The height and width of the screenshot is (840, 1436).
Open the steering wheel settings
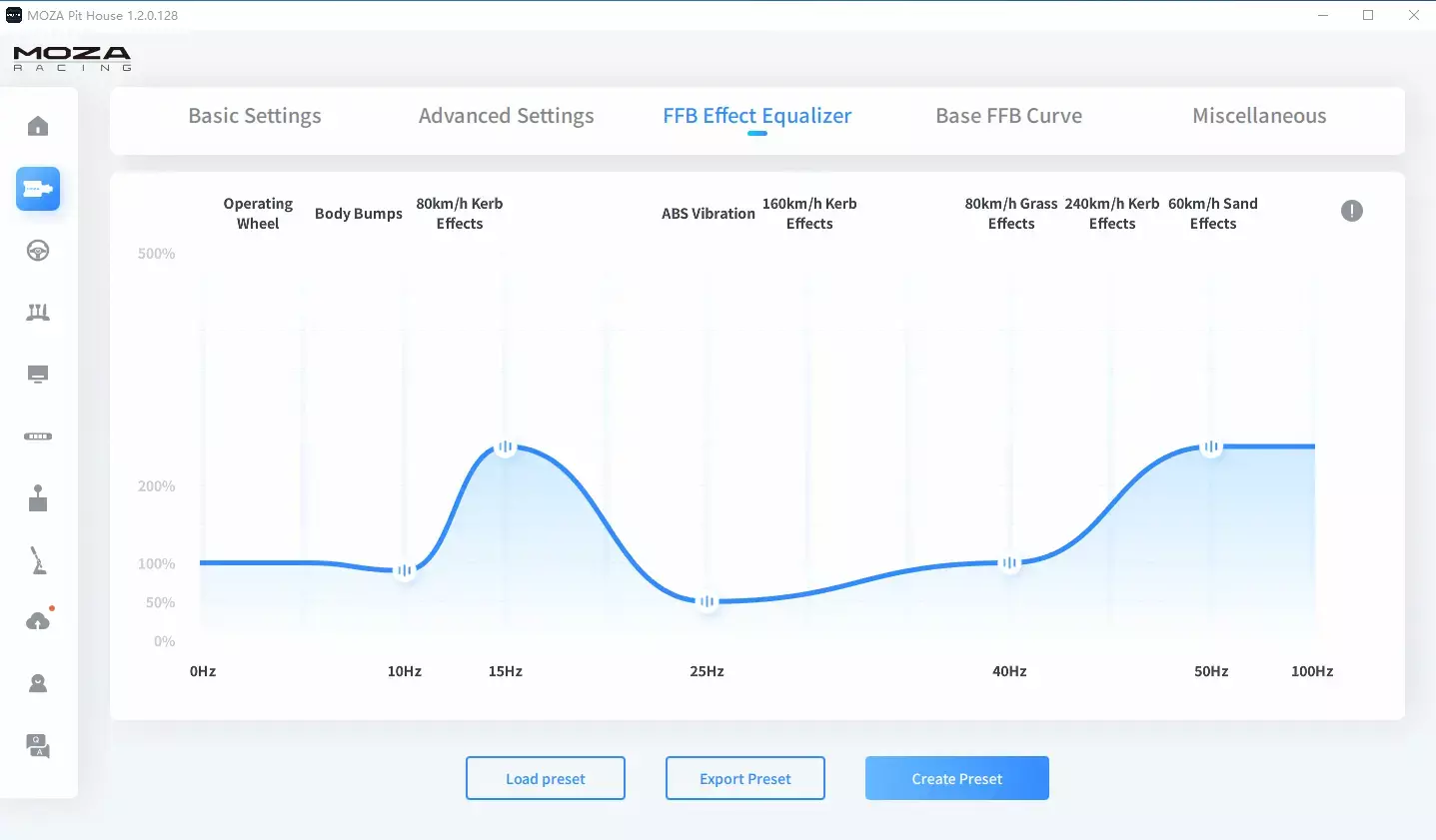(38, 251)
